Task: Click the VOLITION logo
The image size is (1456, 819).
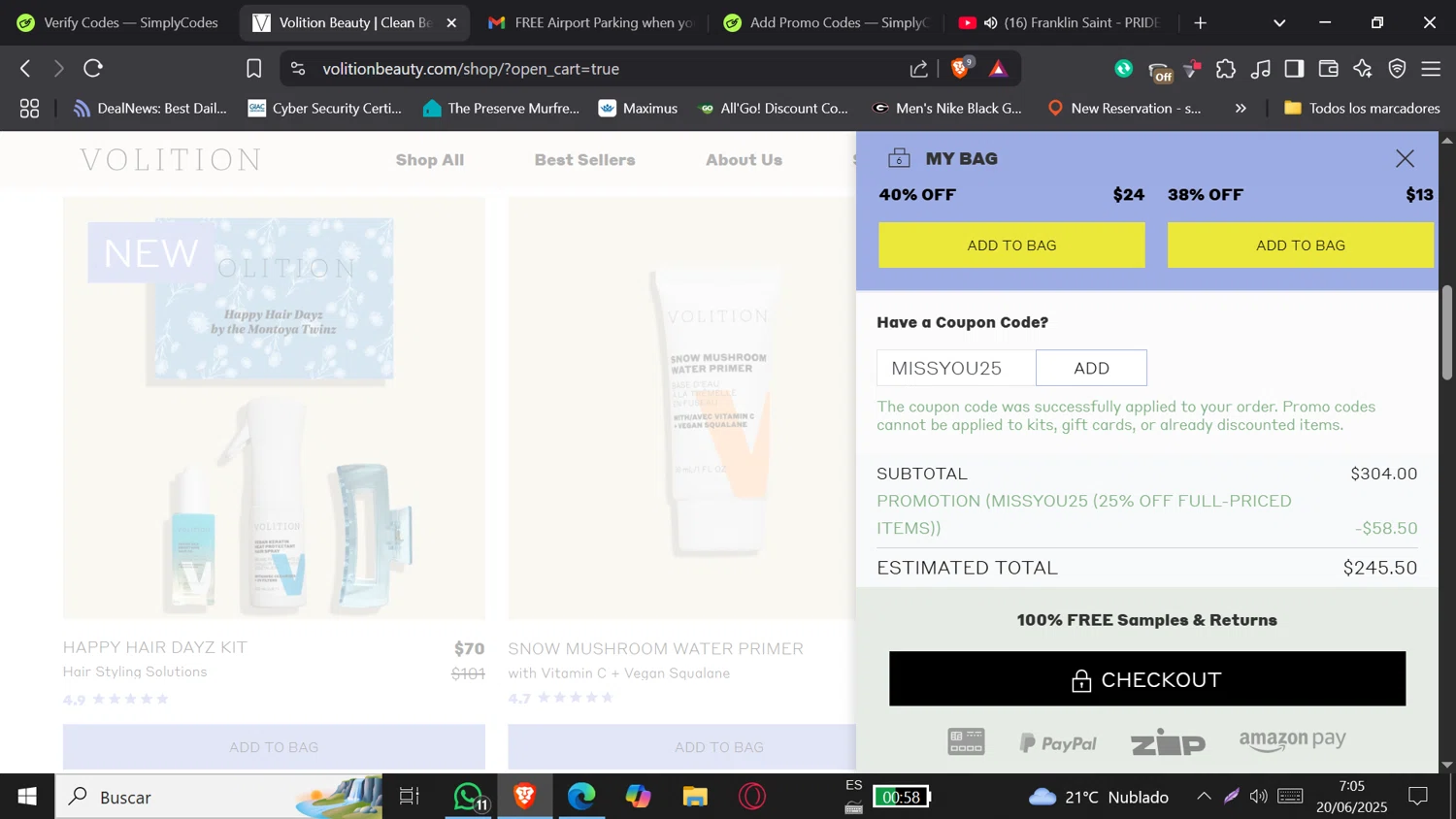Action: click(x=171, y=160)
